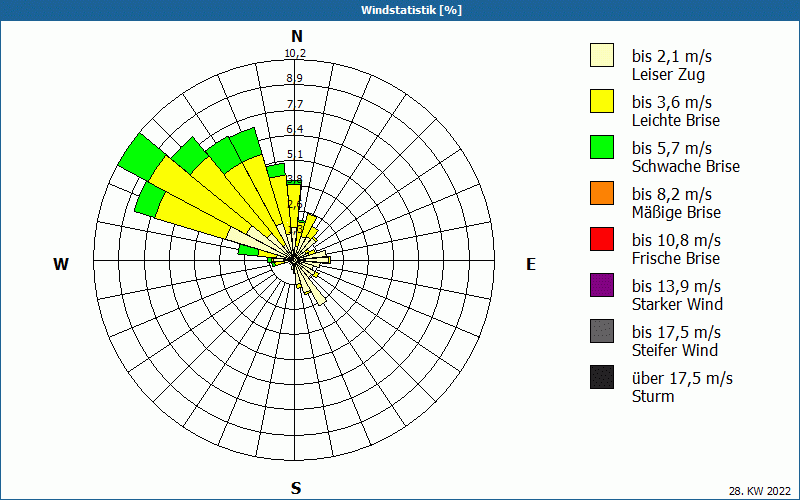Click the center of the wind rose
Image resolution: width=800 pixels, height=500 pixels.
coord(294,260)
